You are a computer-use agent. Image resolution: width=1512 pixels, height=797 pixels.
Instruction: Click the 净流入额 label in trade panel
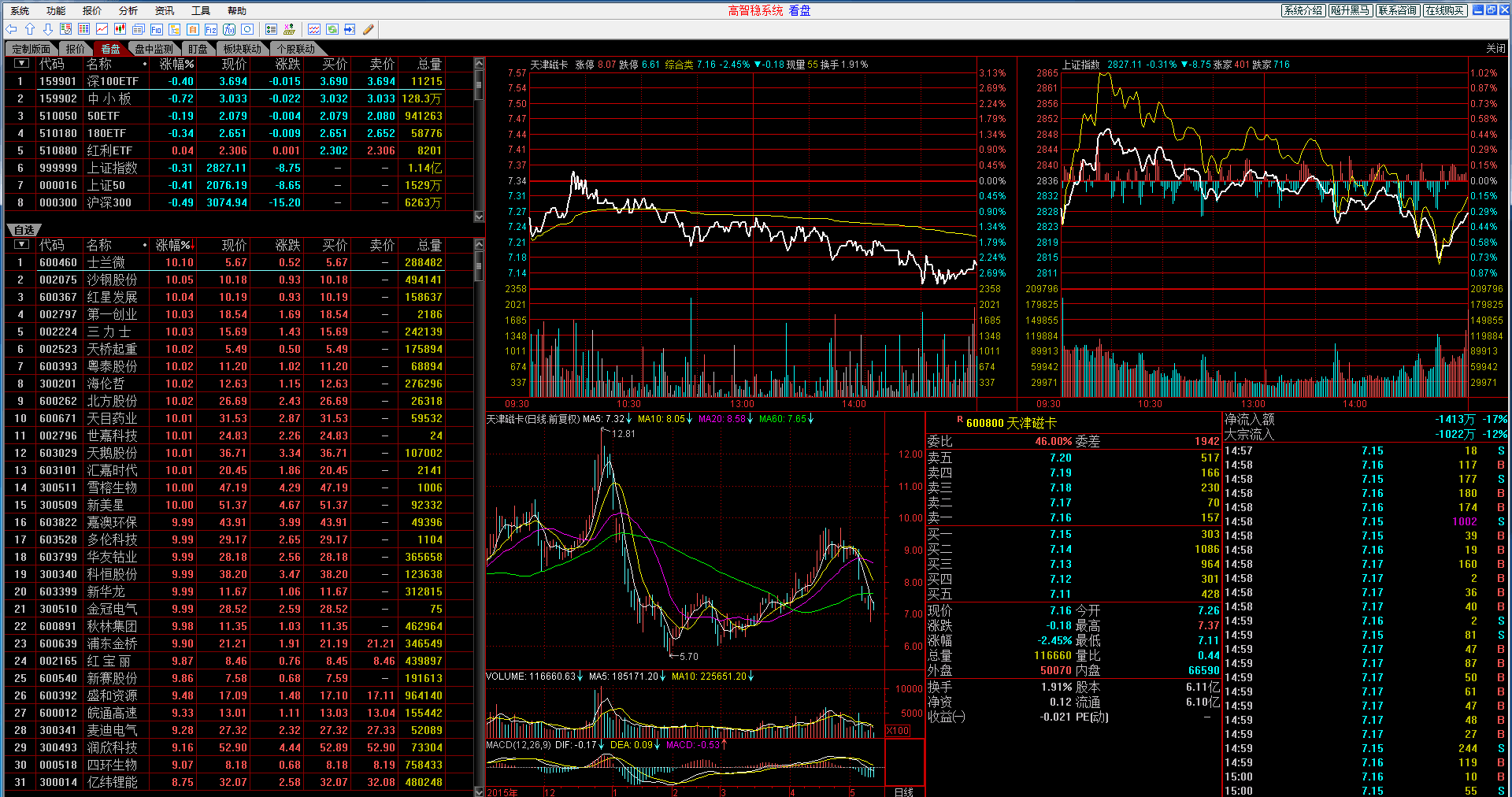(1250, 420)
